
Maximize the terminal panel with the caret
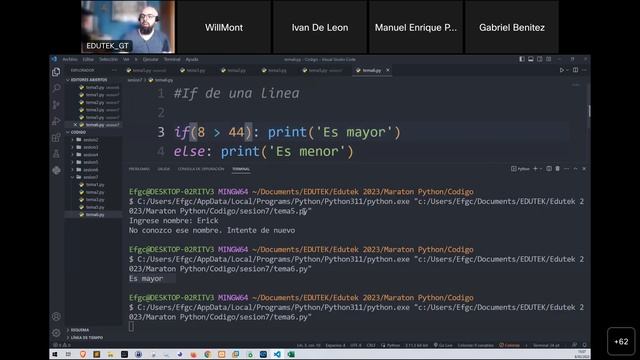[x=576, y=169]
